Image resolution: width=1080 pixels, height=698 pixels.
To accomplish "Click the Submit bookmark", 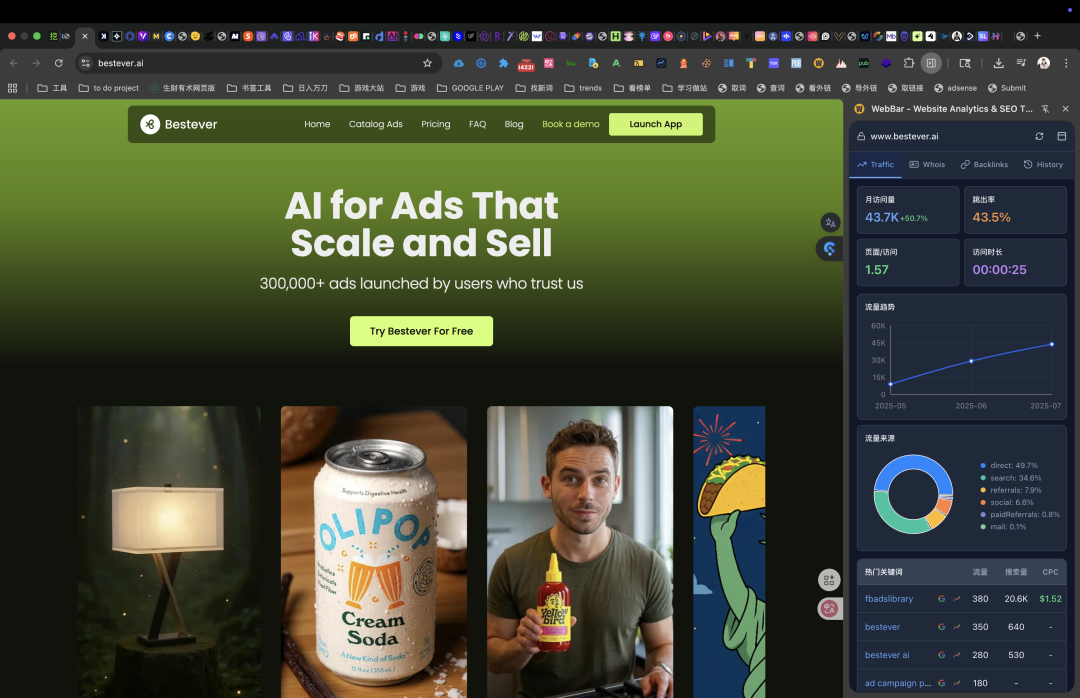I will tap(1006, 88).
